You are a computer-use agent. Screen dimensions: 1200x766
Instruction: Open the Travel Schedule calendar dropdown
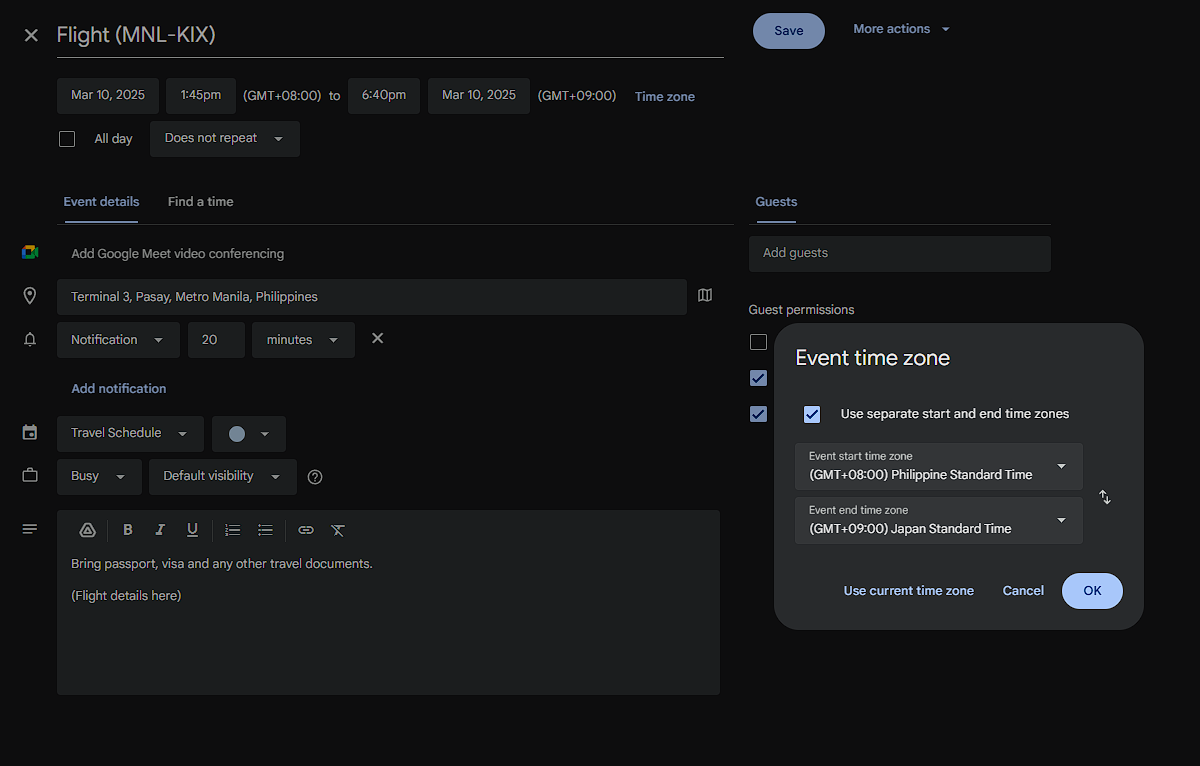pyautogui.click(x=130, y=434)
